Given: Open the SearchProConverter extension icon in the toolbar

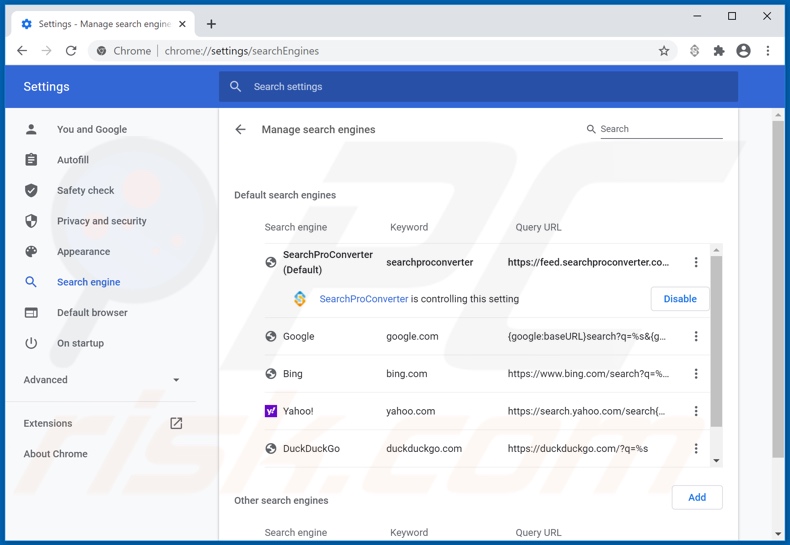Looking at the screenshot, I should point(694,51).
